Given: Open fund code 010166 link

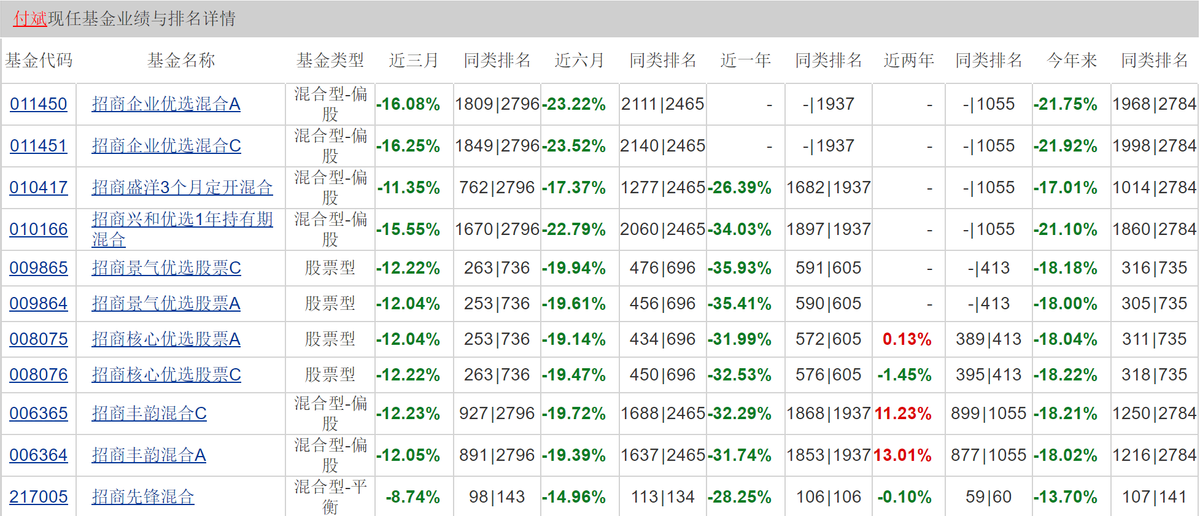Looking at the screenshot, I should pos(38,230).
